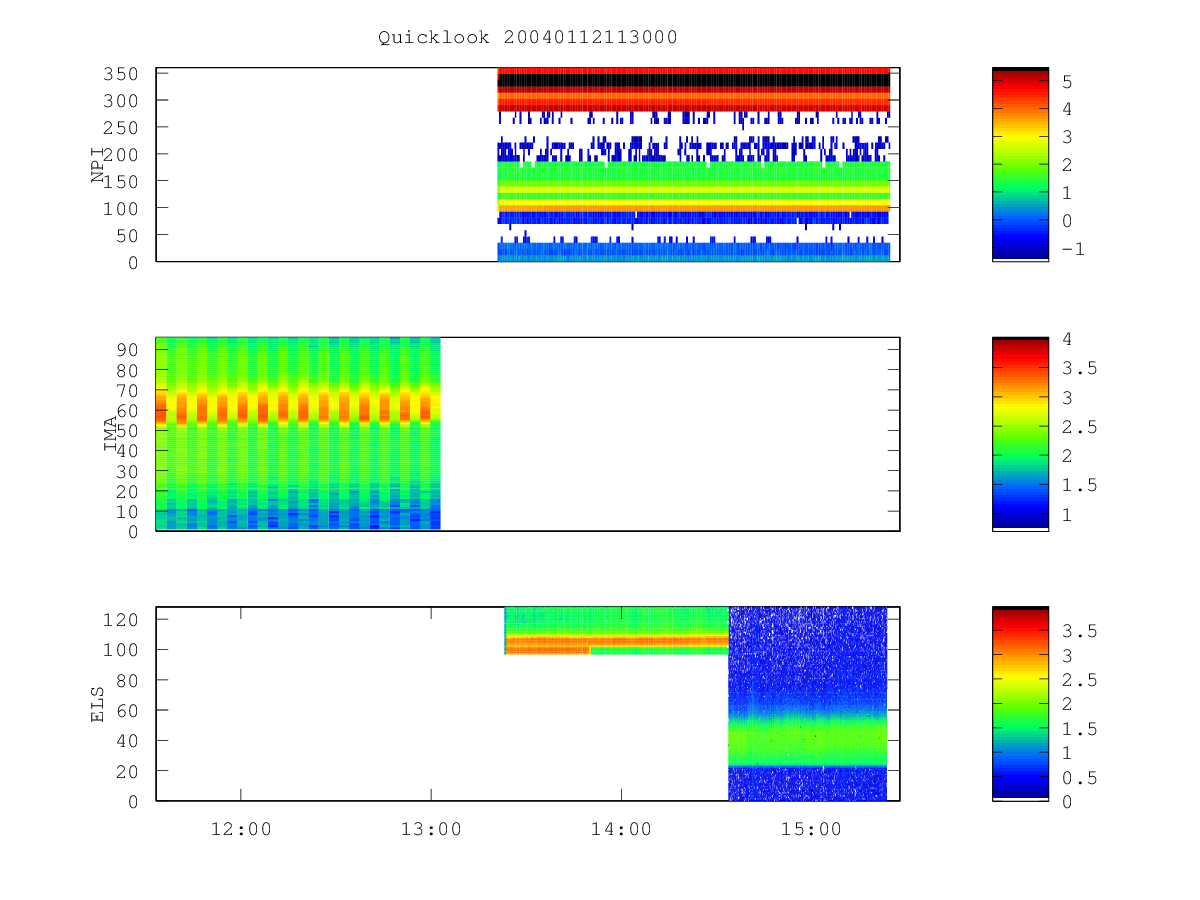This screenshot has height=900, width=1200.
Task: Click the IMA axis tick value 30
Action: click(128, 471)
